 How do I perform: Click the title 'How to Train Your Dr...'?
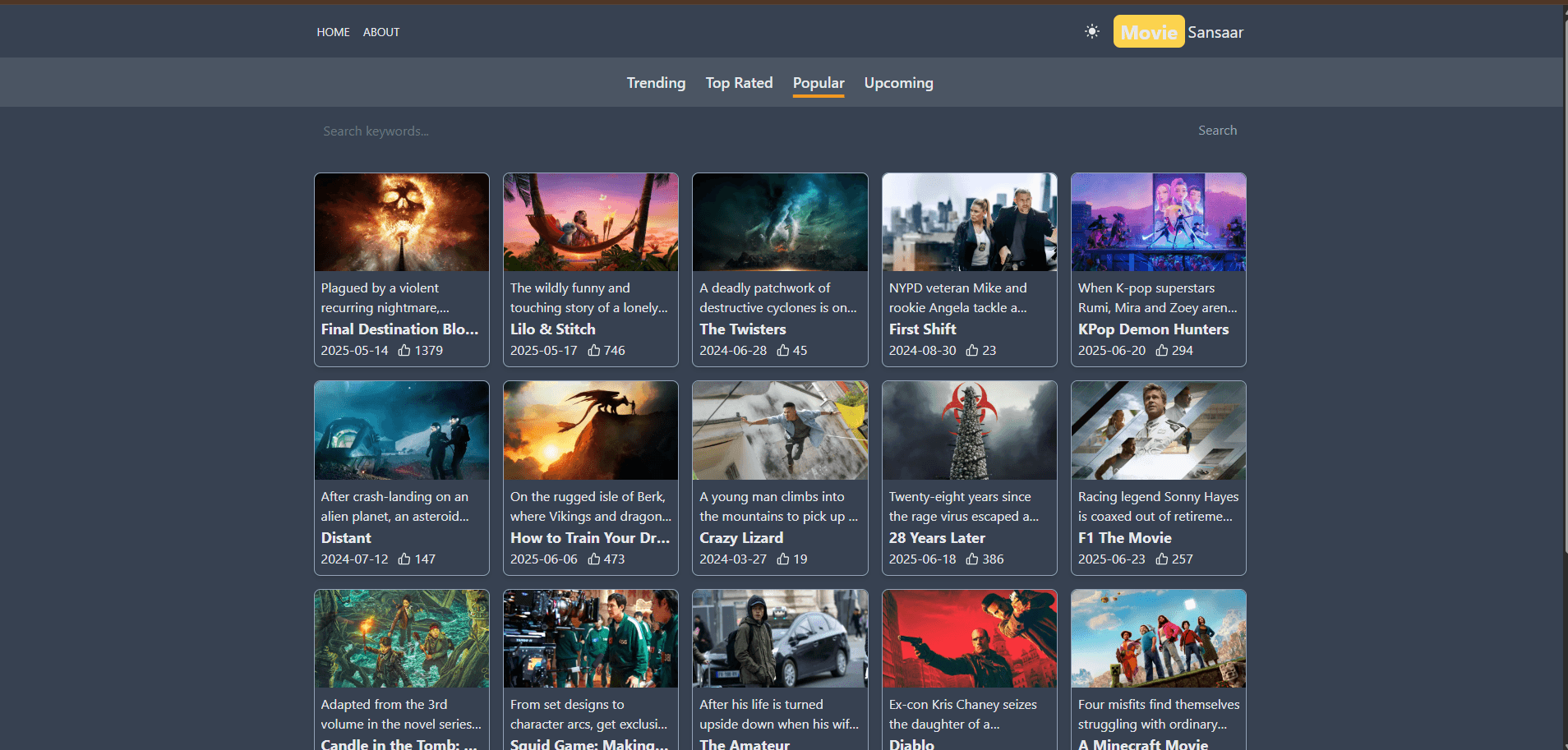point(590,538)
